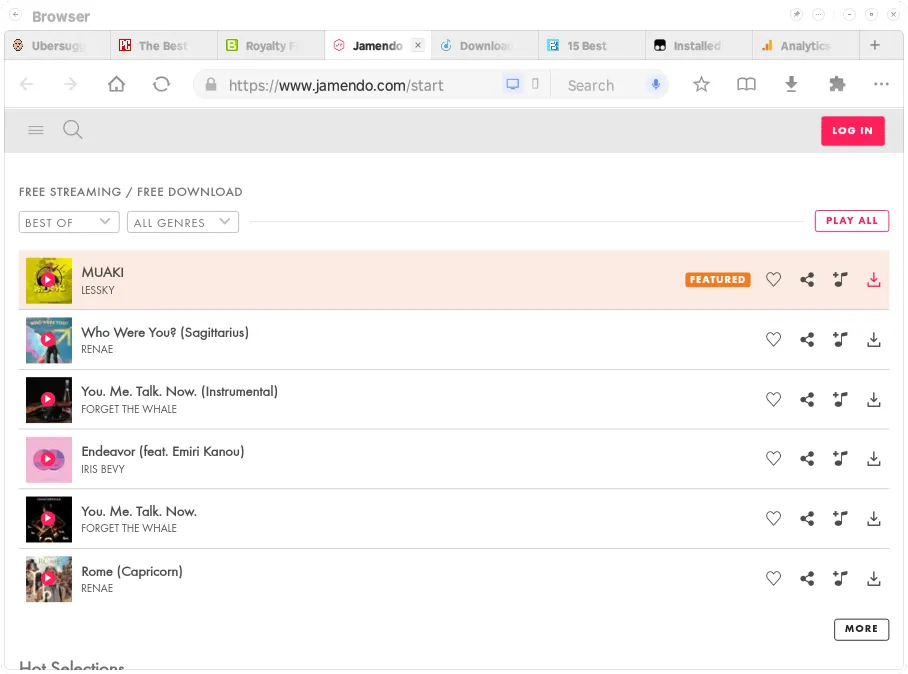Download Who Were You? (Sagittarius)
The height and width of the screenshot is (674, 908).
[x=873, y=339]
